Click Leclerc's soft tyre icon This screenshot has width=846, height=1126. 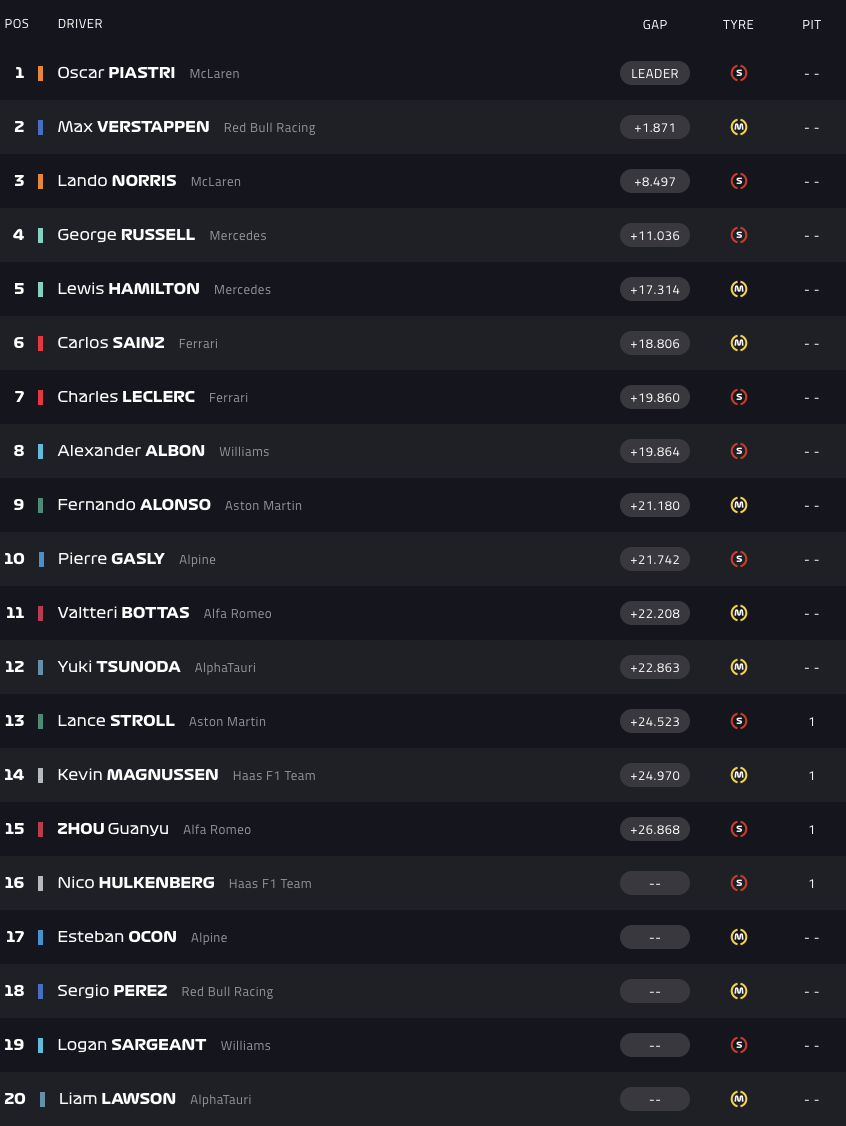pyautogui.click(x=739, y=397)
